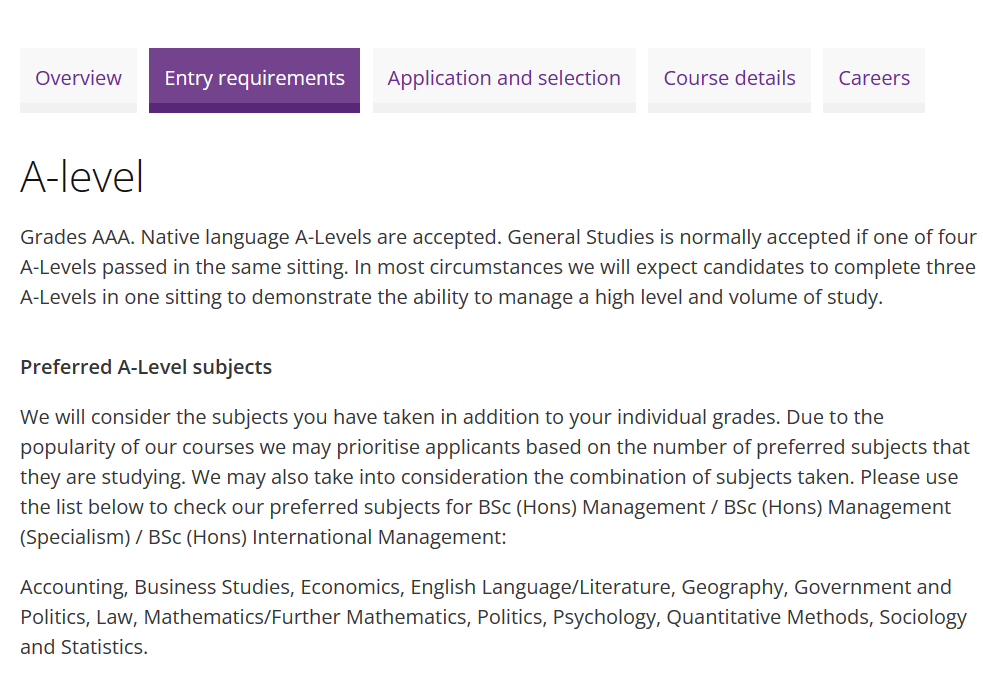Click 'Quantitative Methods' in the list
The image size is (983, 673).
[769, 617]
